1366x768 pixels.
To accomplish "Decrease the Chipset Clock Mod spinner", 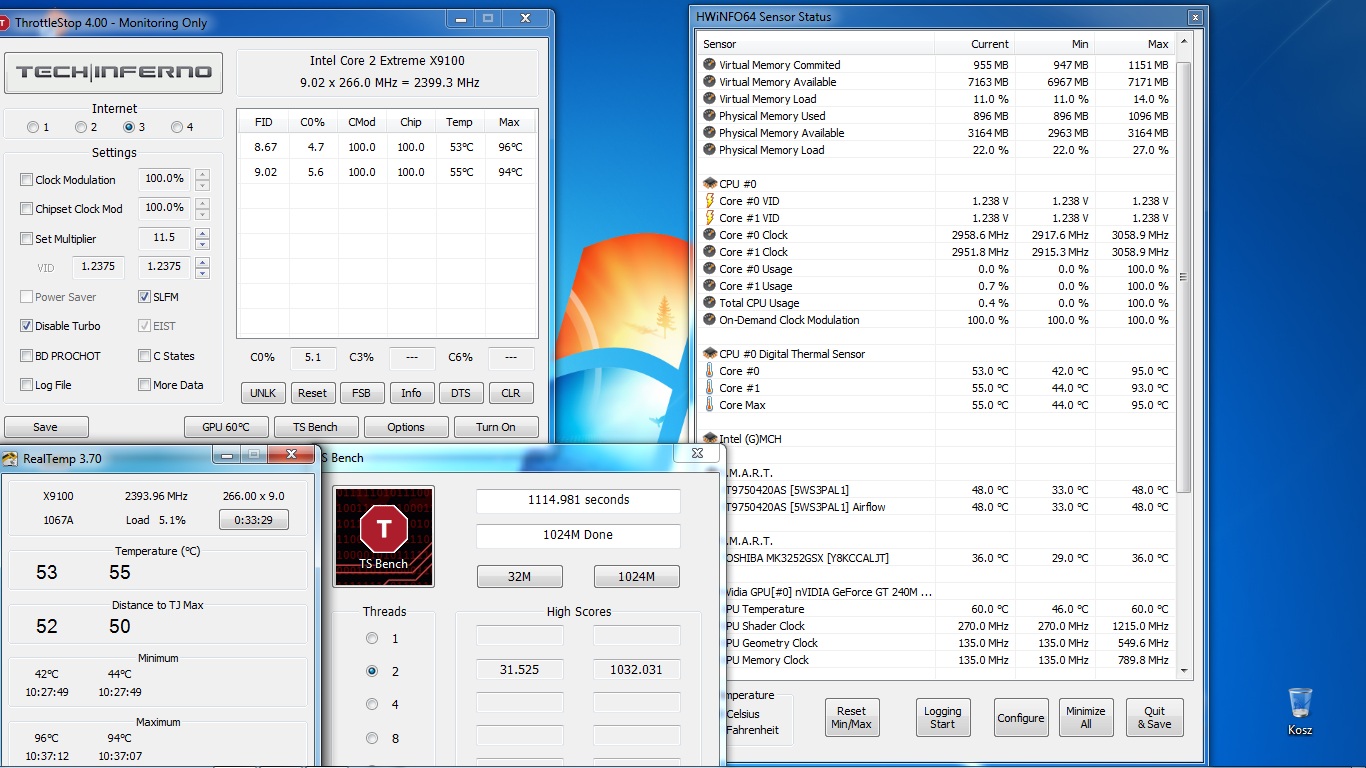I will coord(202,214).
